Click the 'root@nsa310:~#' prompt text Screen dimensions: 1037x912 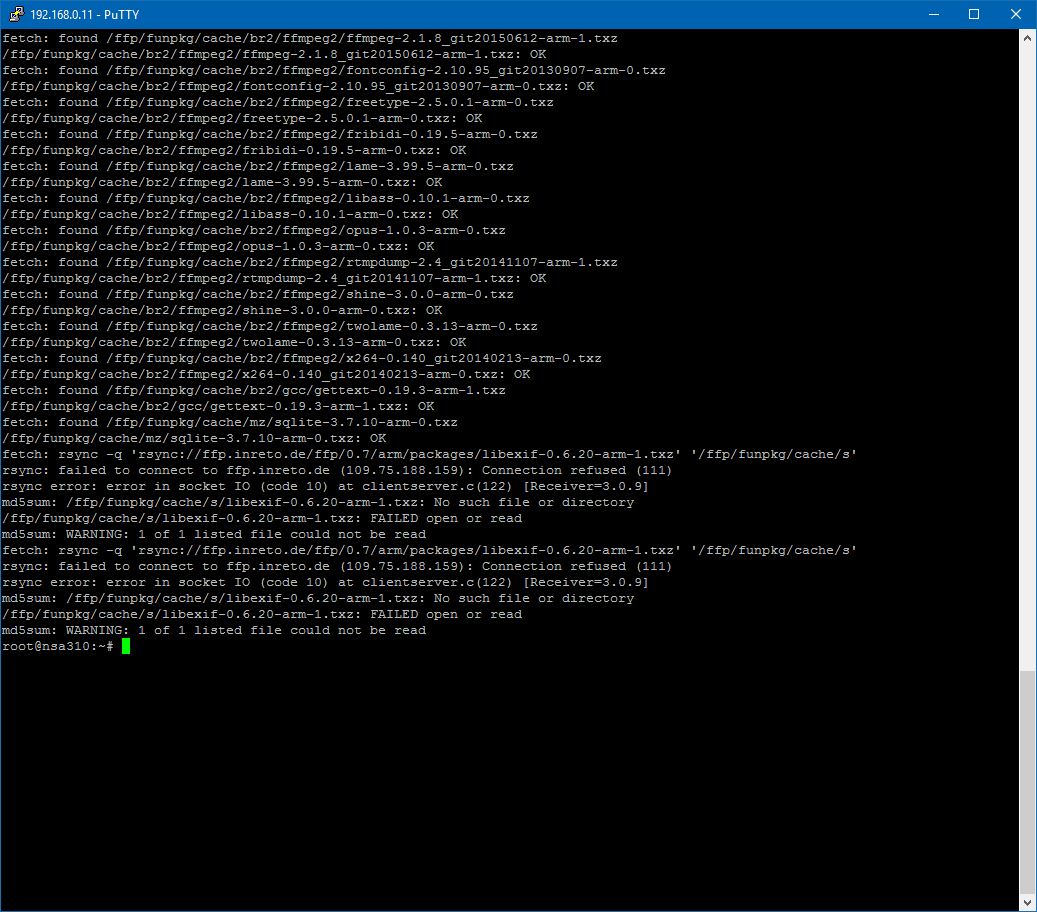[58, 646]
